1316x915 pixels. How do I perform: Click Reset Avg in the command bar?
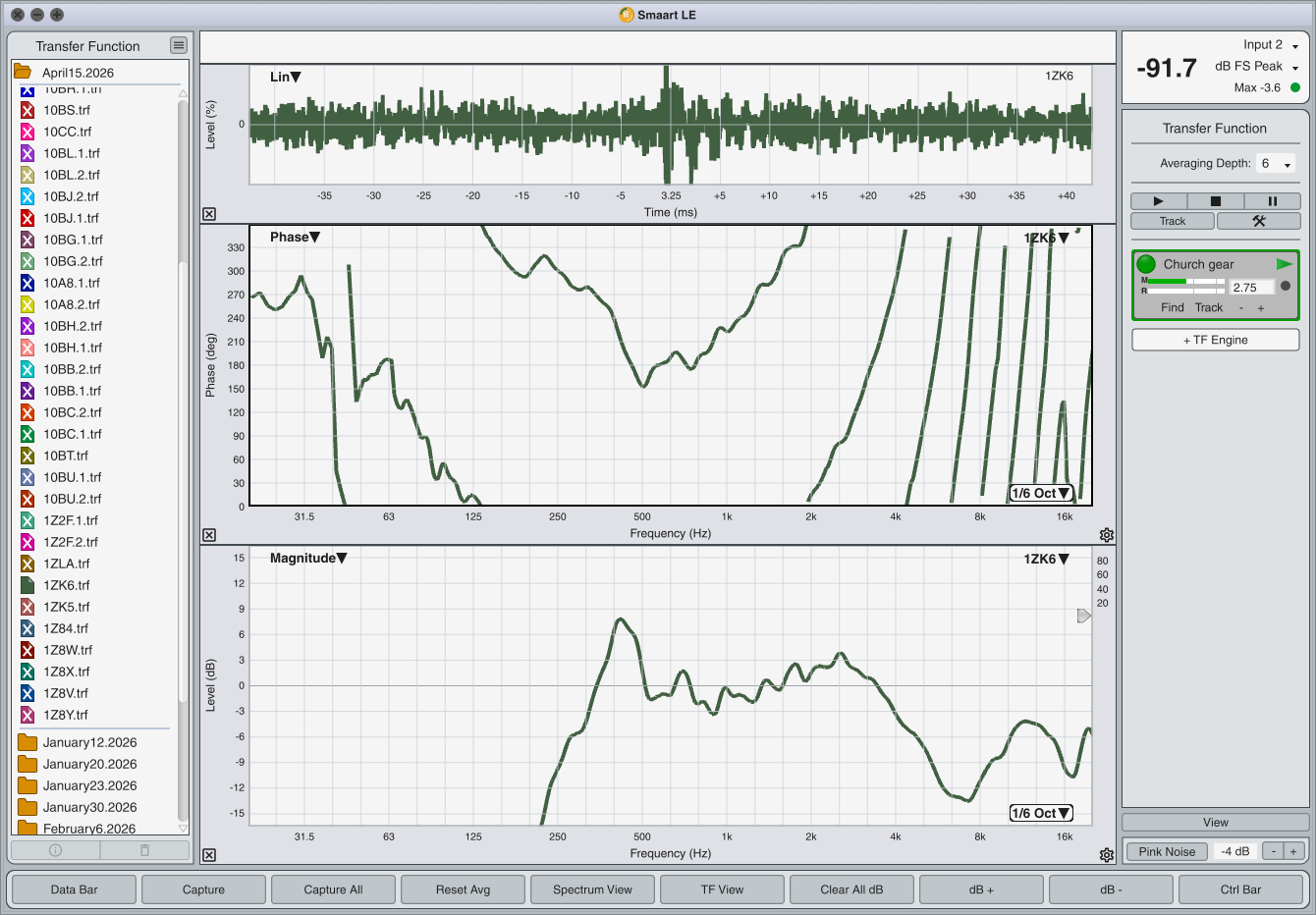coord(464,889)
